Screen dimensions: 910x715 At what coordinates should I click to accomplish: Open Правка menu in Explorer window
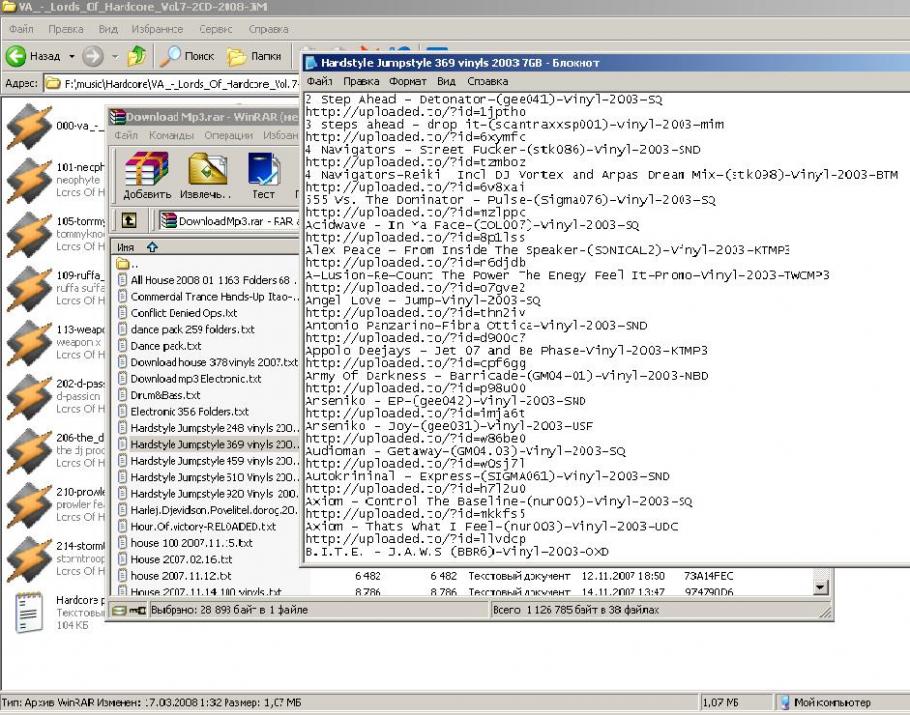point(66,29)
